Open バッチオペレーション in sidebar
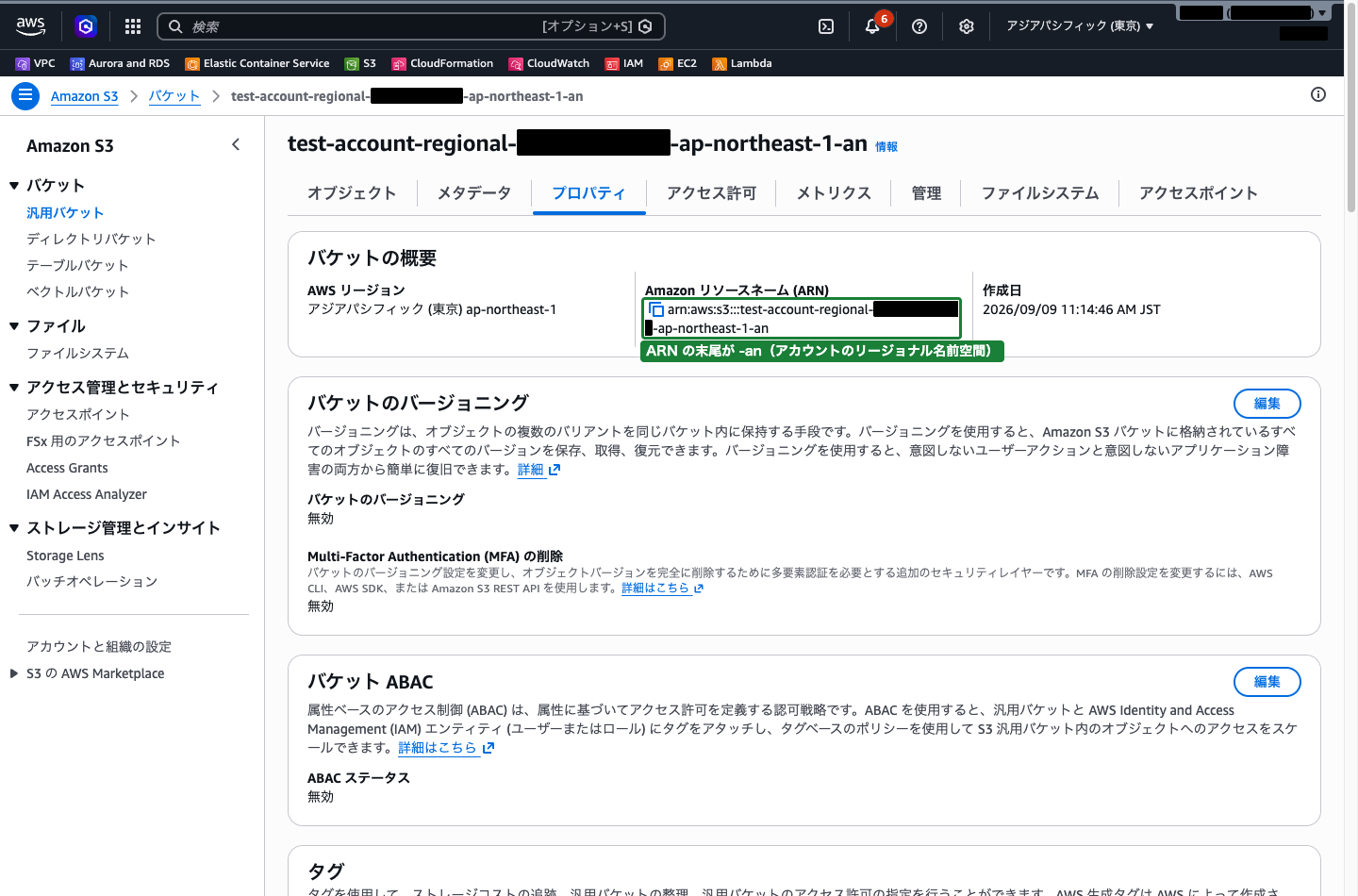Image resolution: width=1358 pixels, height=896 pixels. point(91,582)
